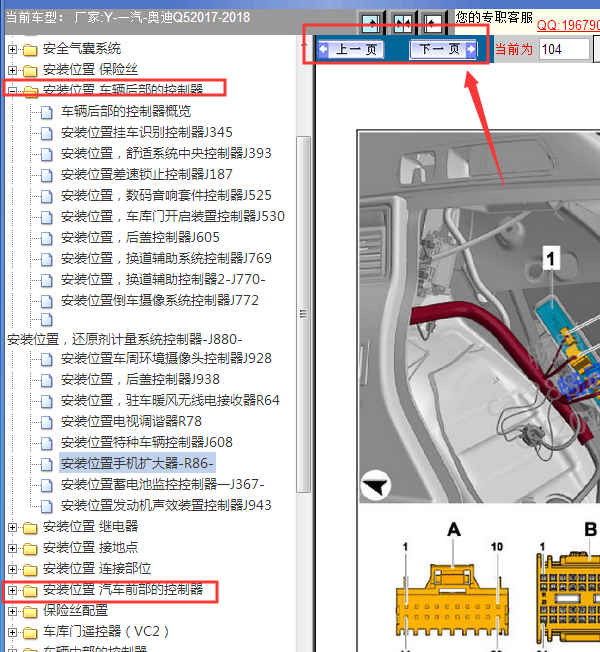
Task: Open 车辆后部的控制器概览 page
Action: pos(126,111)
